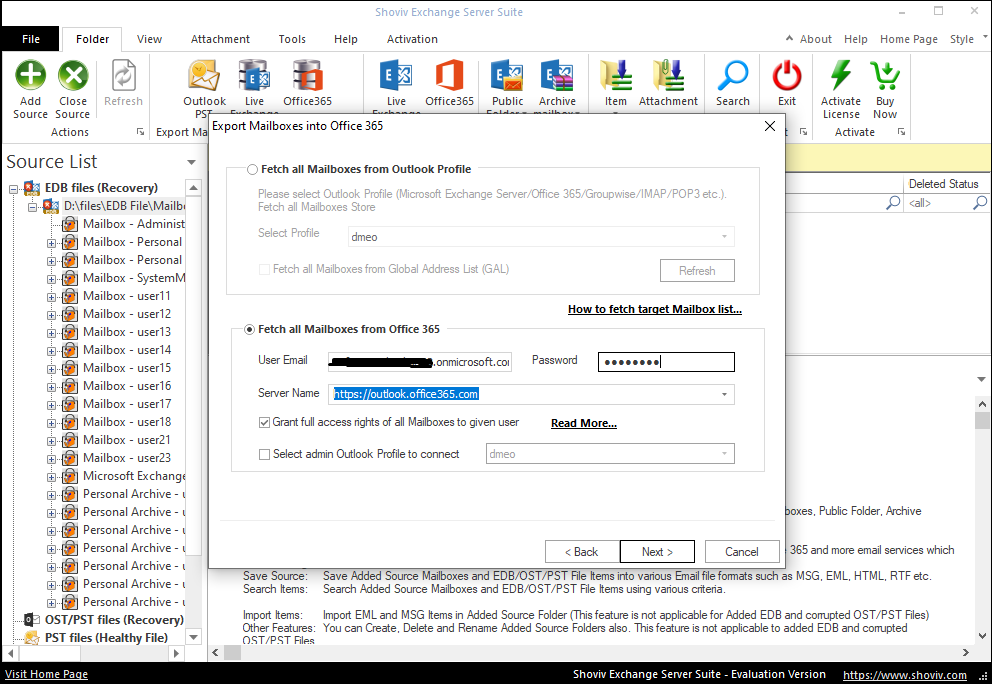Click Mailbox - Administrator tree icon
This screenshot has width=992, height=684.
point(70,224)
